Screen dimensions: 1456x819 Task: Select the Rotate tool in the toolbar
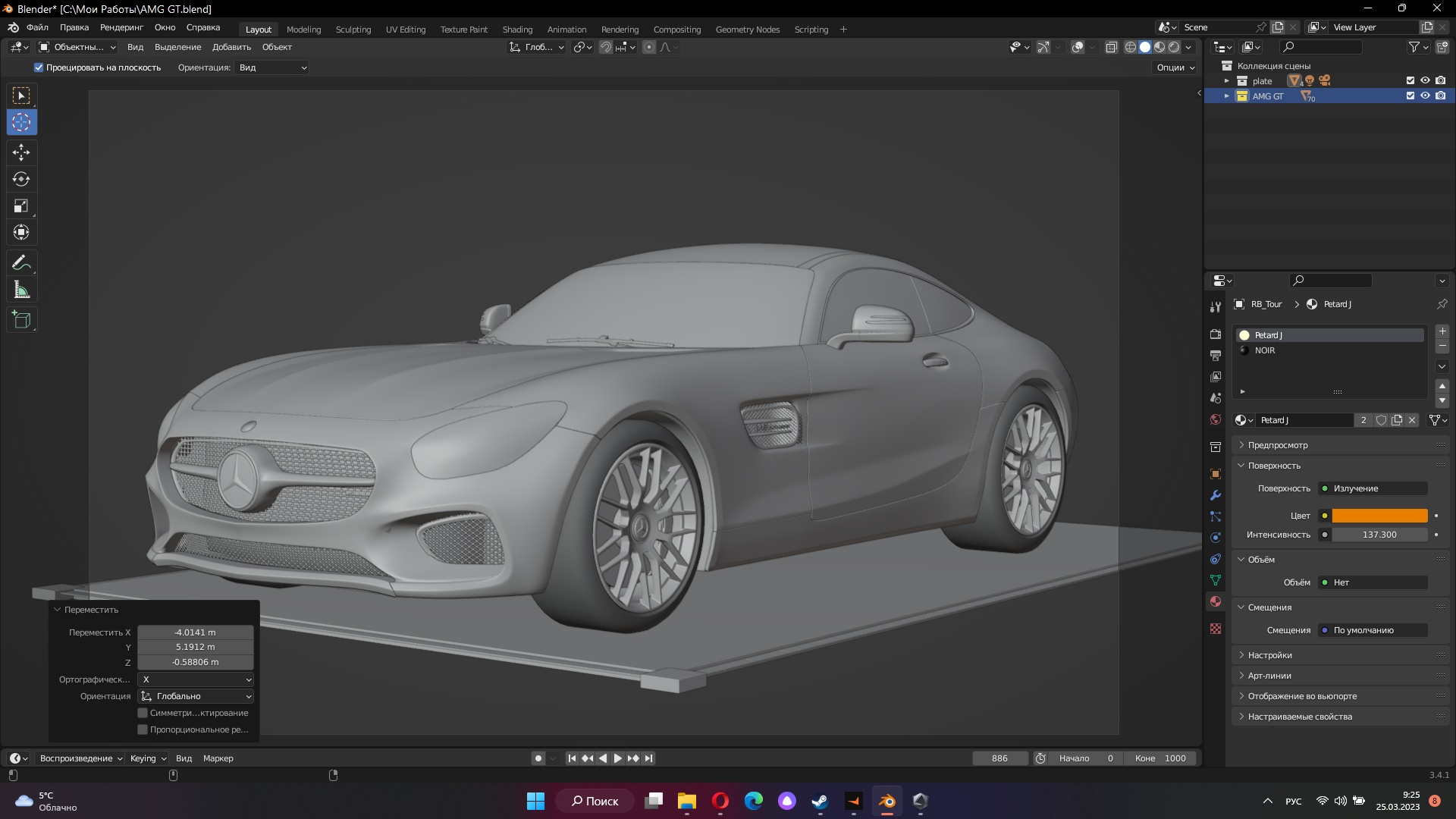pos(21,179)
